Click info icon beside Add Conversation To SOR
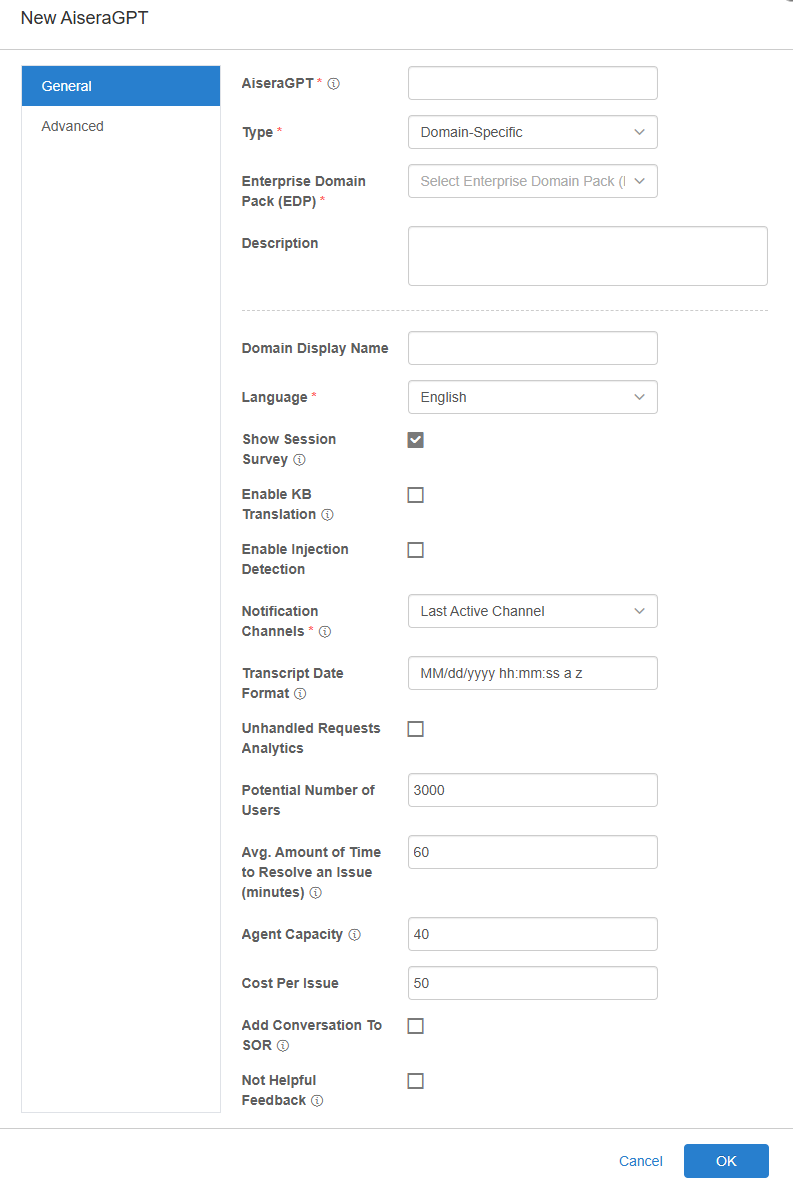This screenshot has height=1182, width=793. [283, 1046]
